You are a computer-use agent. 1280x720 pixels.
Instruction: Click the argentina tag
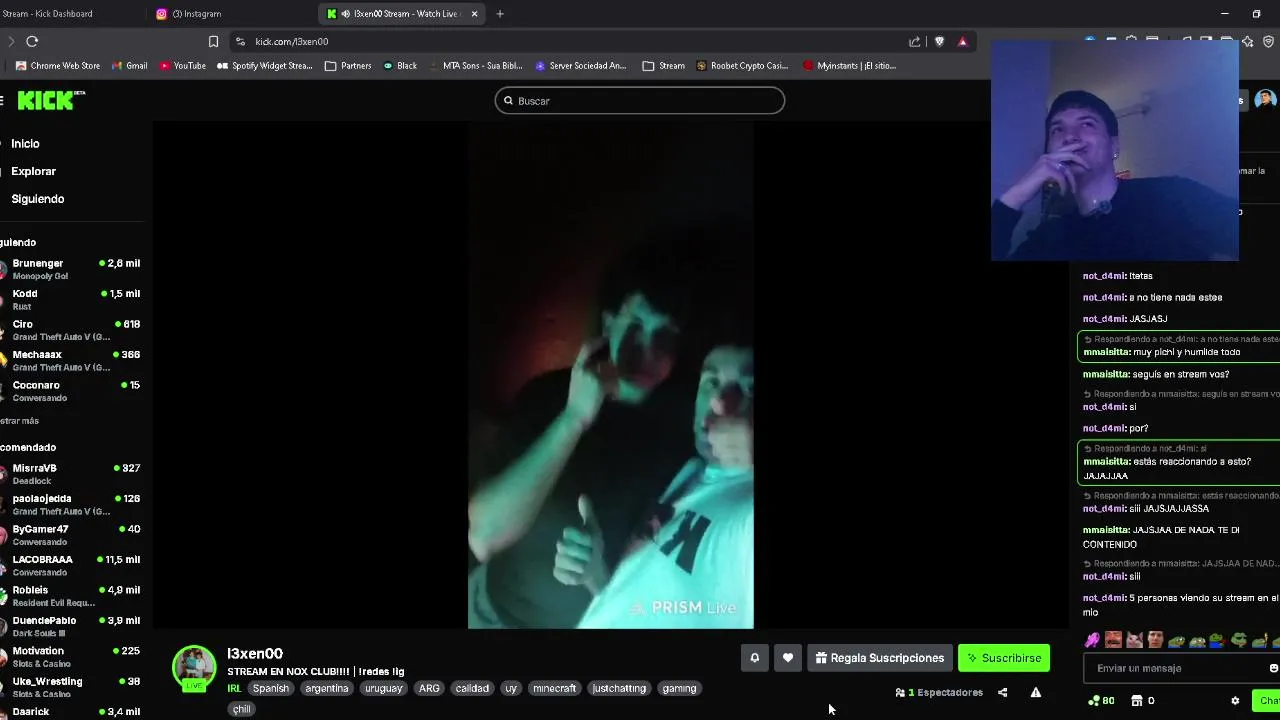tap(327, 688)
